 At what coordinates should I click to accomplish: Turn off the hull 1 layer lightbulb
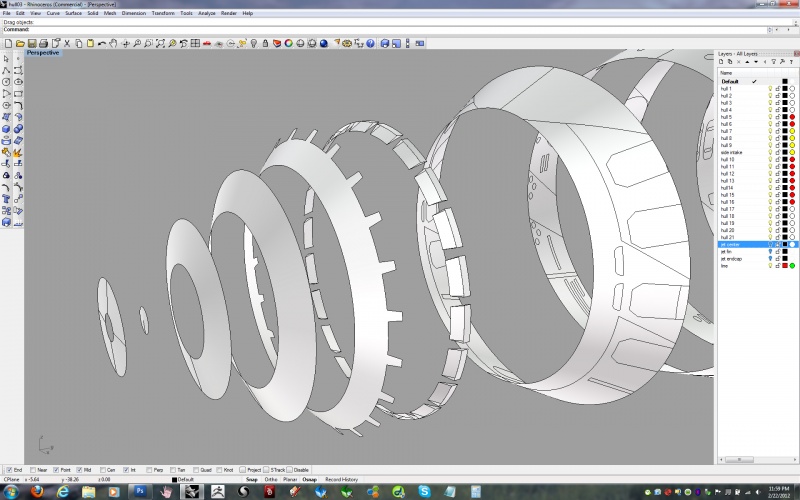(770, 89)
